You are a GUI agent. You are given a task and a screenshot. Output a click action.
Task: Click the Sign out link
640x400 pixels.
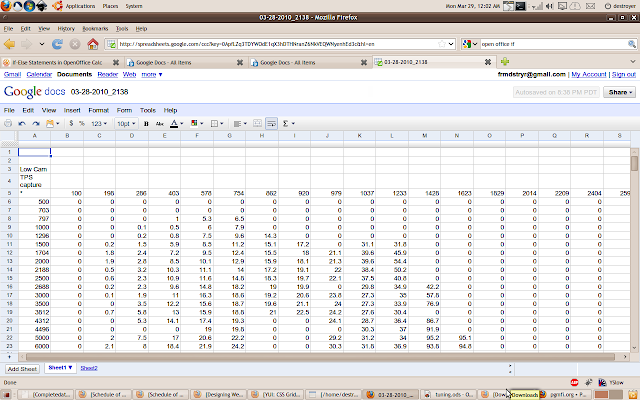[622, 74]
